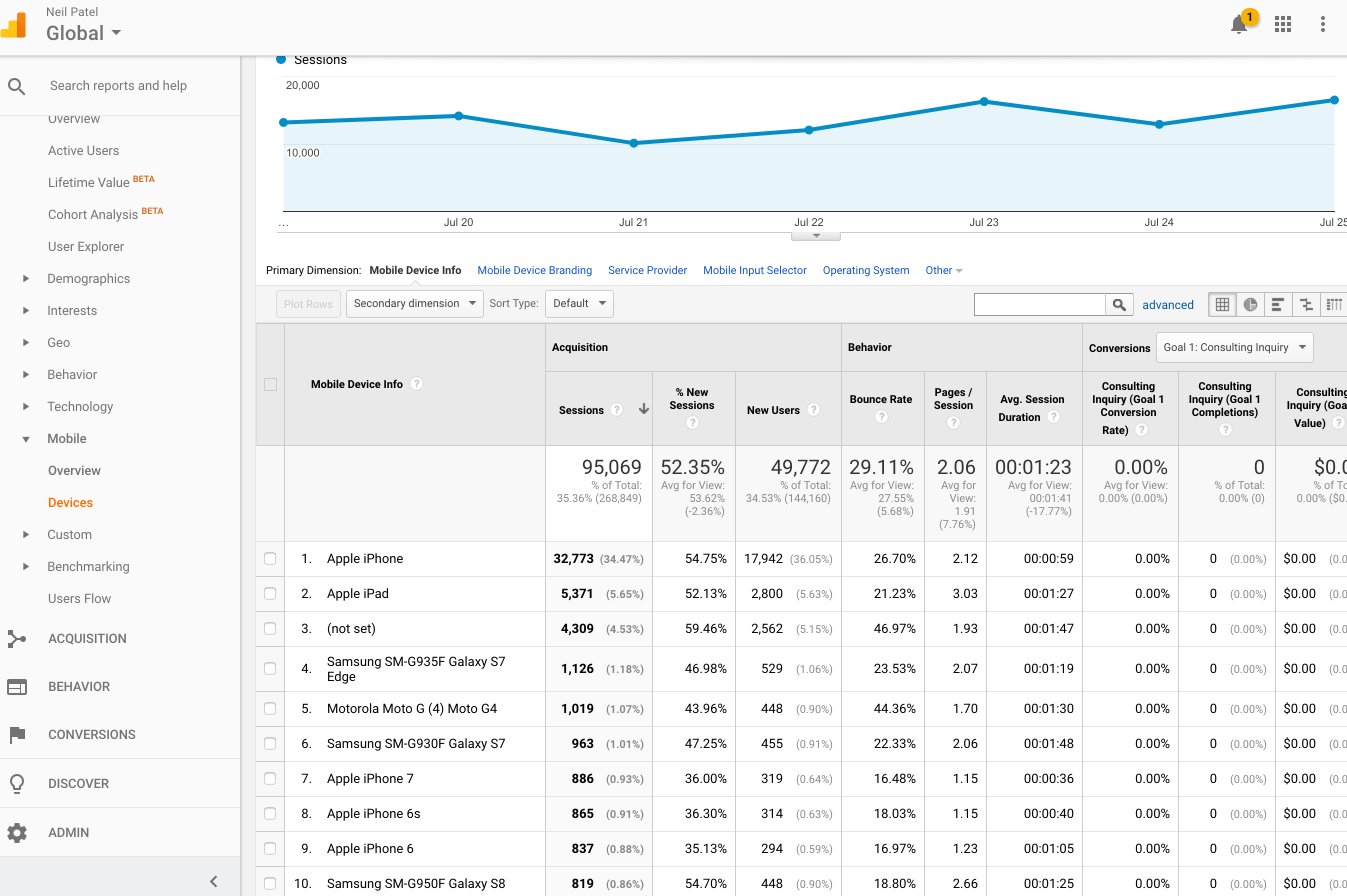Switch dimension to Service Provider

click(648, 271)
